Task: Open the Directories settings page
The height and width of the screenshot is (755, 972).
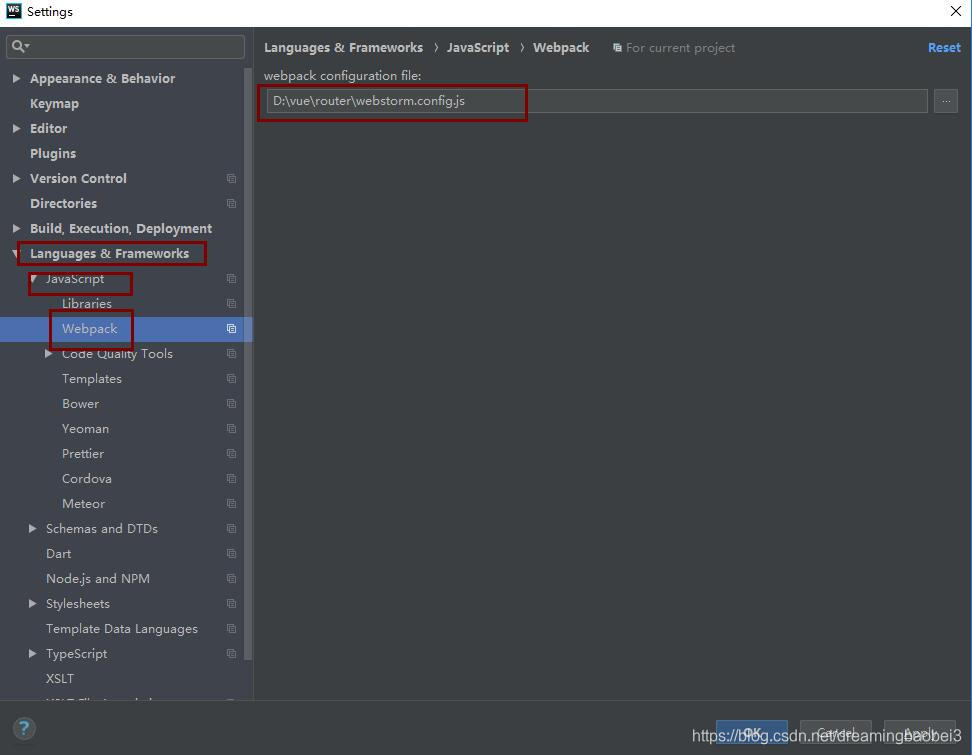Action: (x=63, y=203)
